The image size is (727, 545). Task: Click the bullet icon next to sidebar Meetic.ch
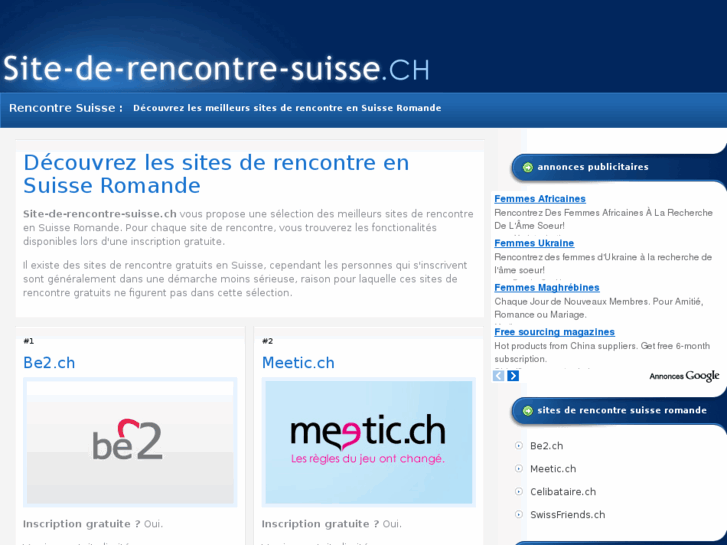[x=519, y=468]
